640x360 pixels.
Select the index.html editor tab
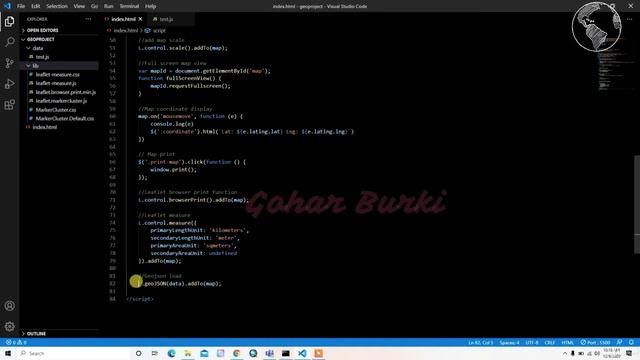tap(123, 19)
